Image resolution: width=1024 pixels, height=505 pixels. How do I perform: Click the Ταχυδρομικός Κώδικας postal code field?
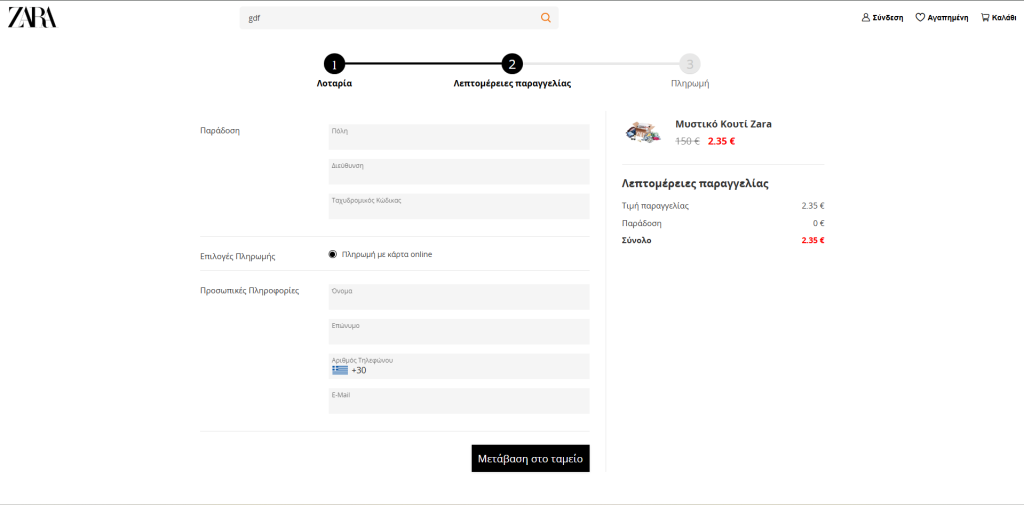(x=459, y=206)
